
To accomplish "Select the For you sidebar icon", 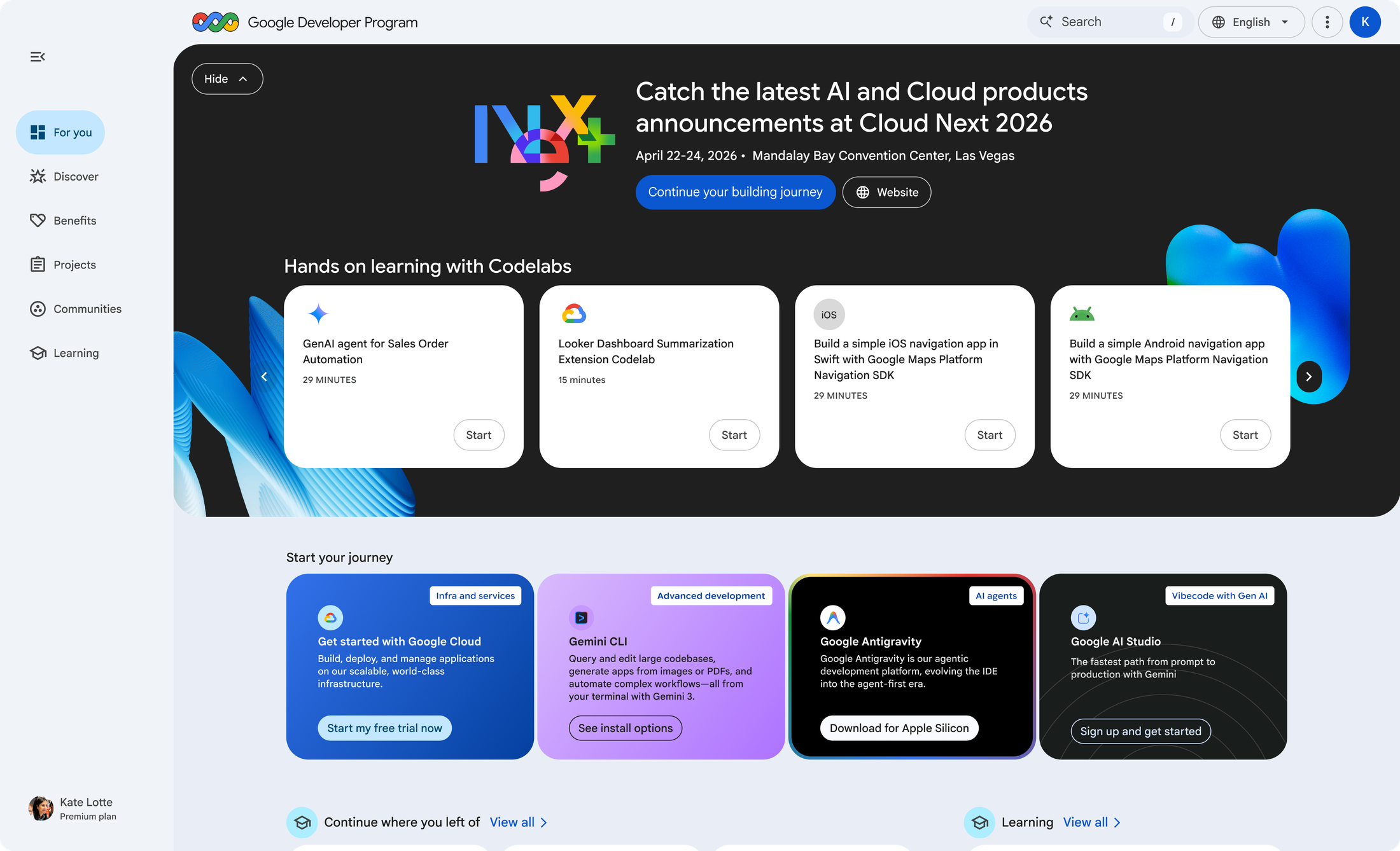I will [x=38, y=132].
